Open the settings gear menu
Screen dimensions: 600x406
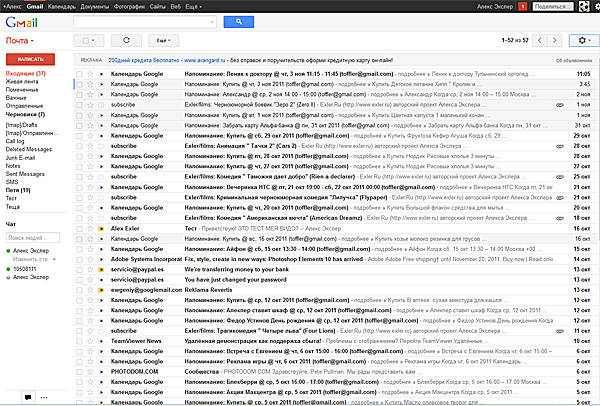[x=583, y=40]
